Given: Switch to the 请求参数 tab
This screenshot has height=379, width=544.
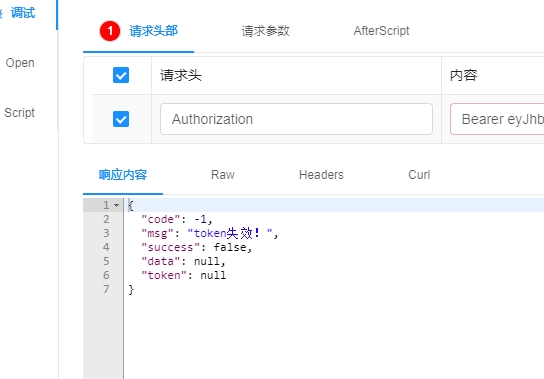Looking at the screenshot, I should [x=265, y=31].
